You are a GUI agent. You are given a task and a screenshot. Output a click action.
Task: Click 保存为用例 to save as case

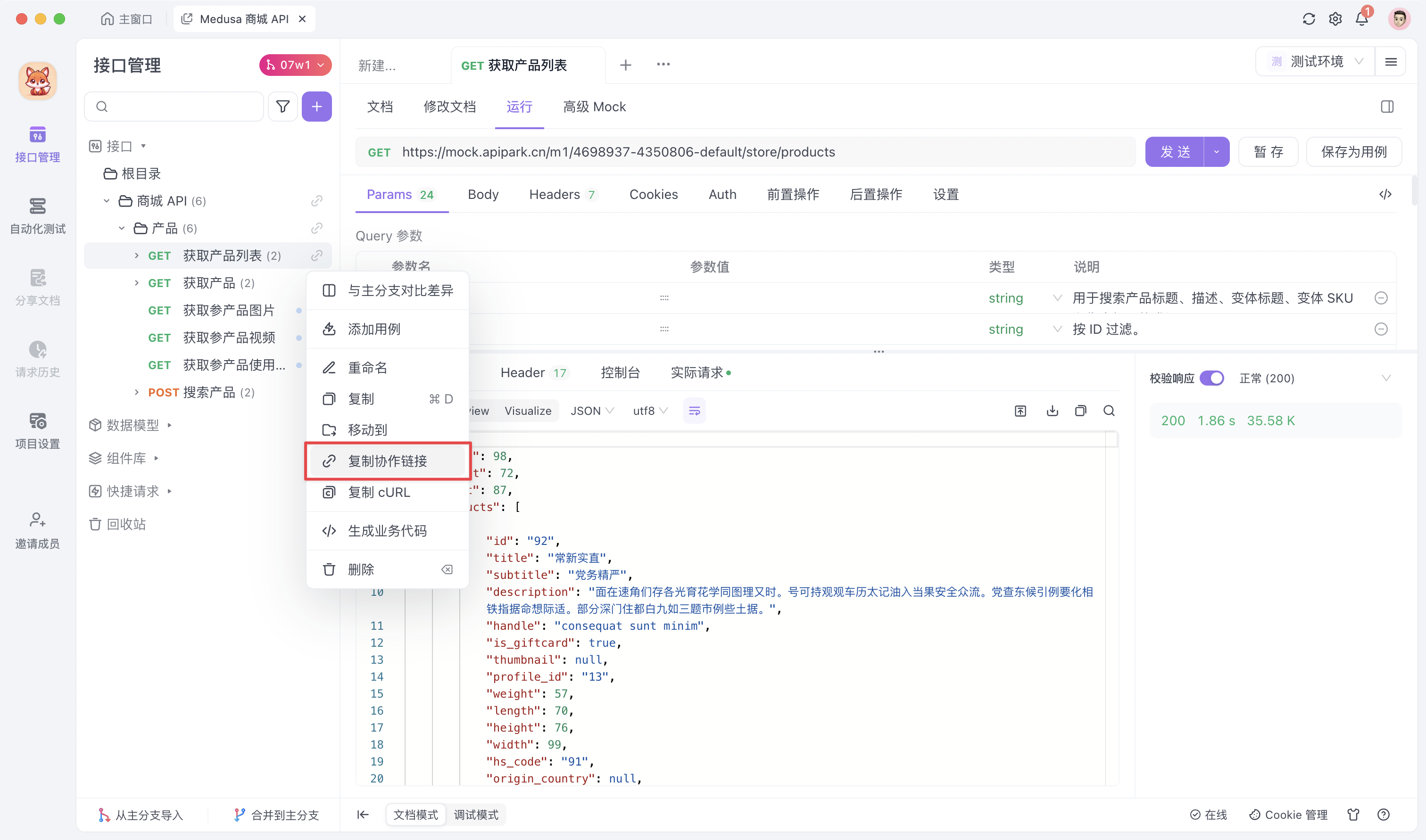point(1353,152)
